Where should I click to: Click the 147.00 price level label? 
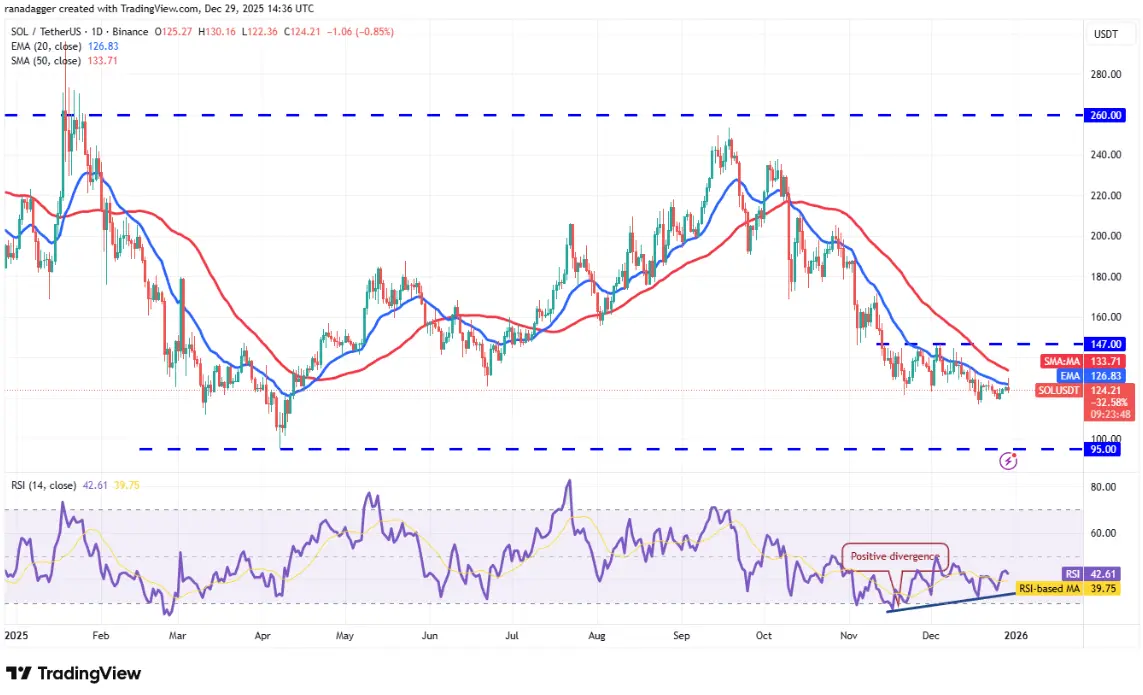(x=1105, y=344)
